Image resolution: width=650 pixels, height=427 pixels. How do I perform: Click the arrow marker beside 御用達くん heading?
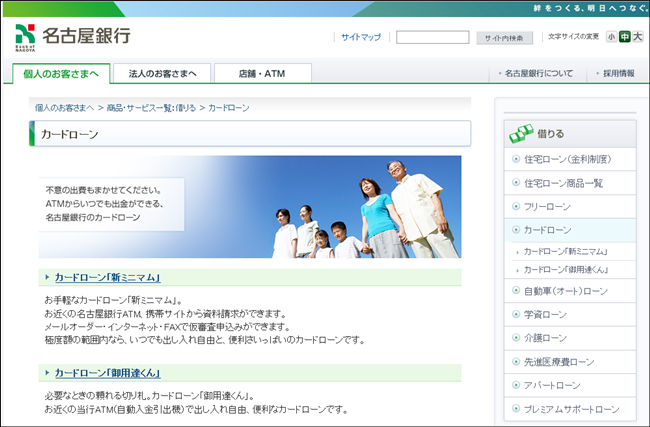pos(47,372)
